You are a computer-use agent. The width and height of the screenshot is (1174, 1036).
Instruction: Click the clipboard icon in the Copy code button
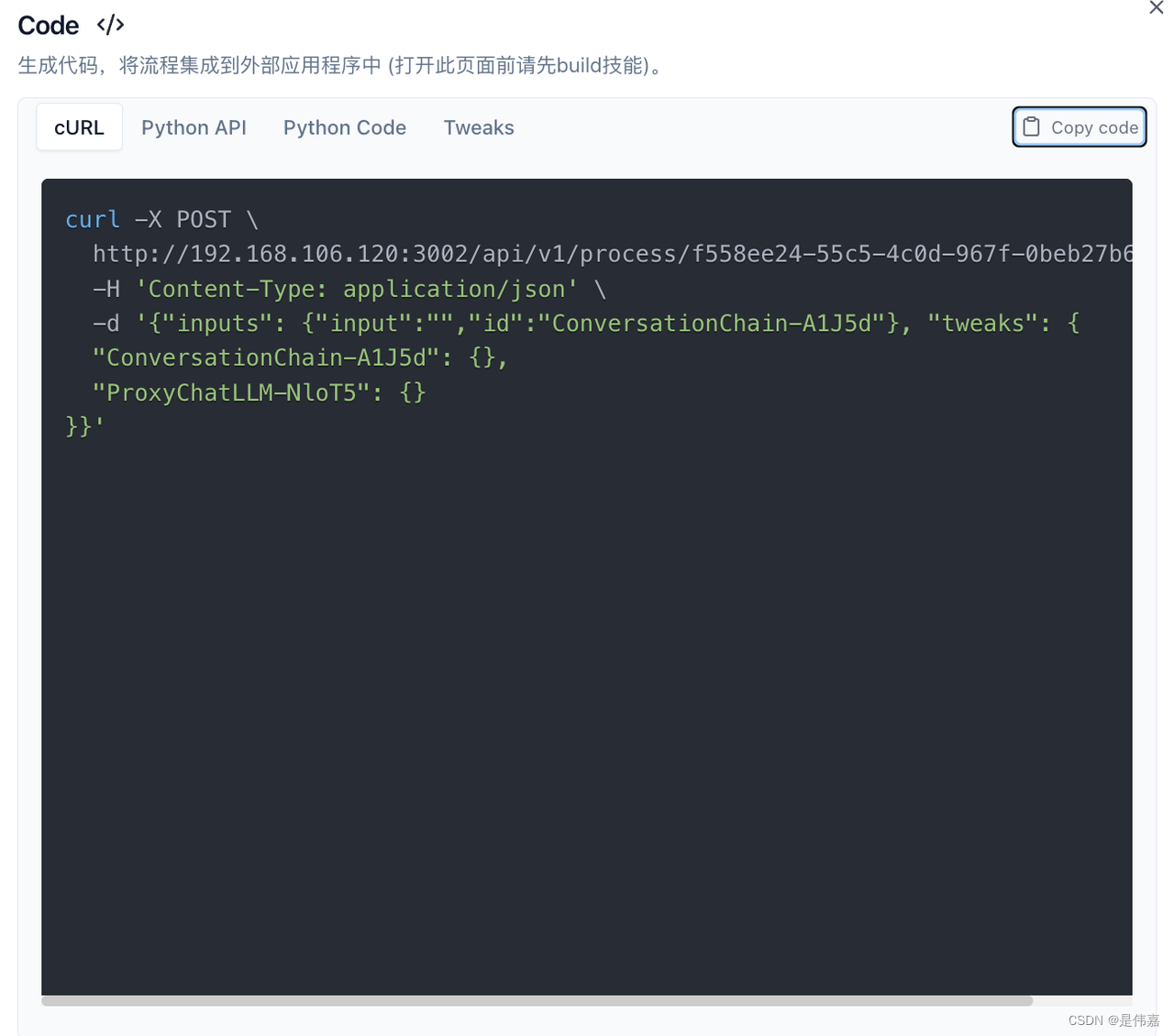[1031, 127]
